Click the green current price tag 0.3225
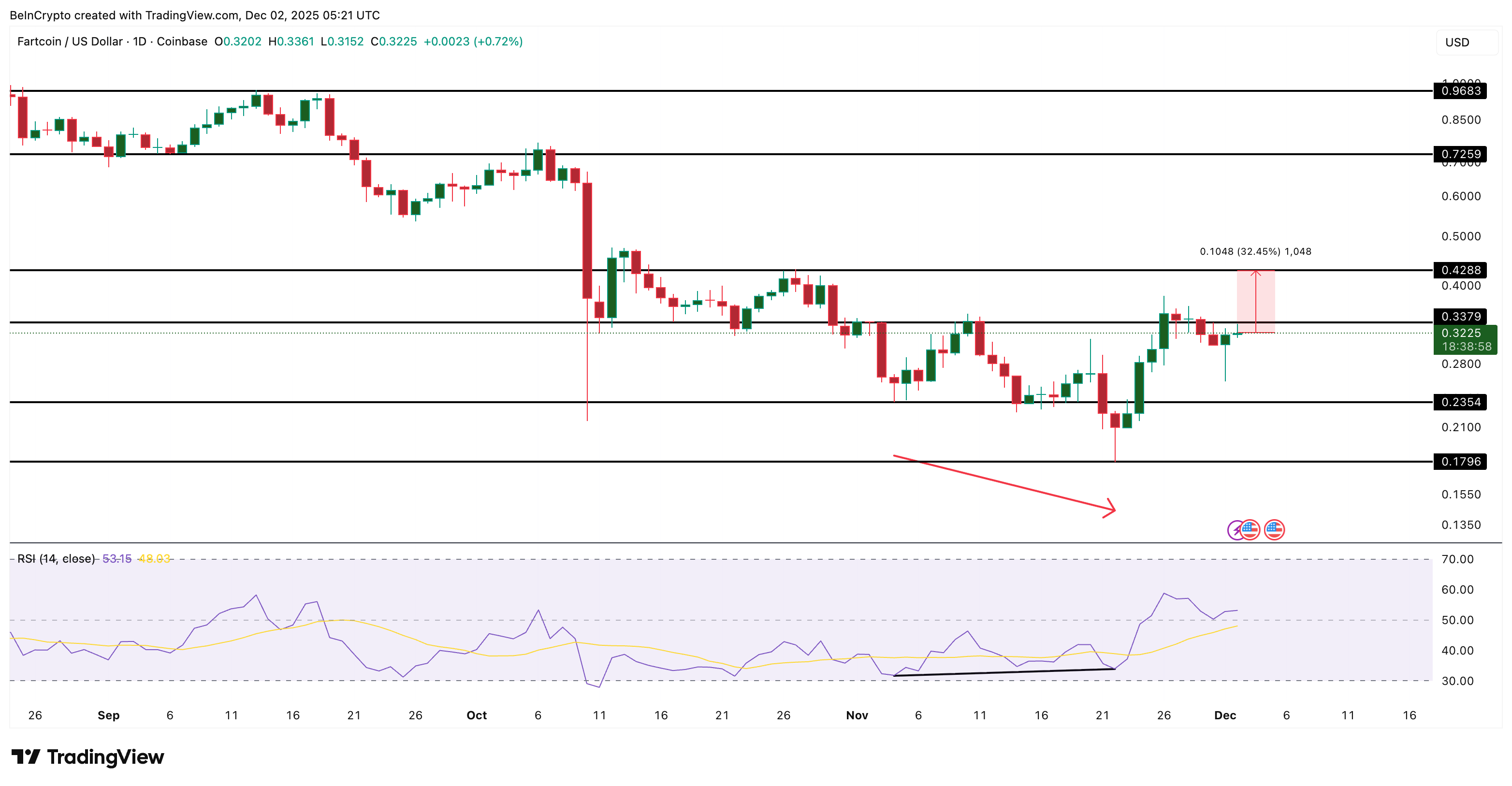The width and height of the screenshot is (1512, 786). pyautogui.click(x=1463, y=339)
